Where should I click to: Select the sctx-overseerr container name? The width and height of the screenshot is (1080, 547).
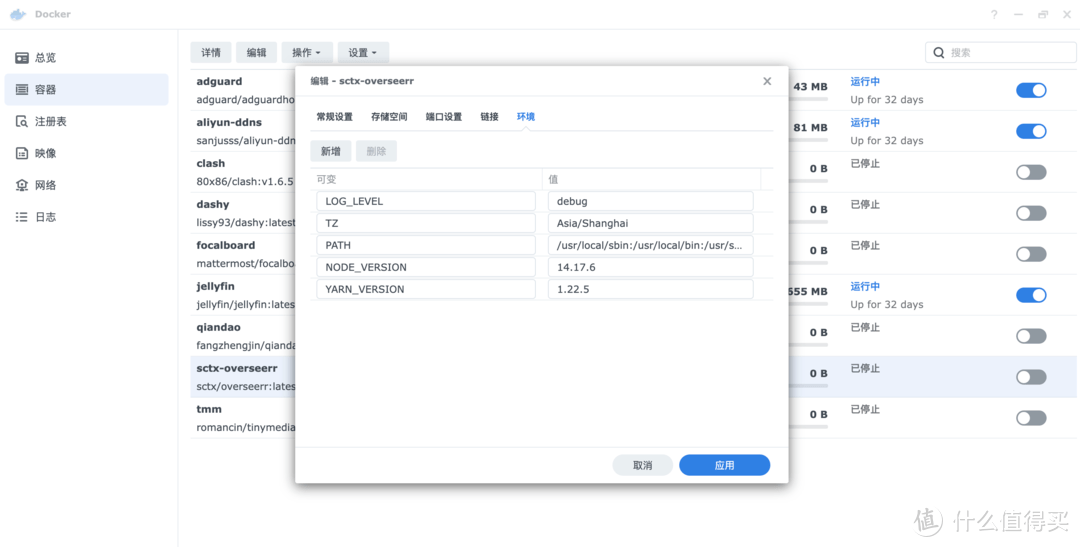(x=237, y=369)
